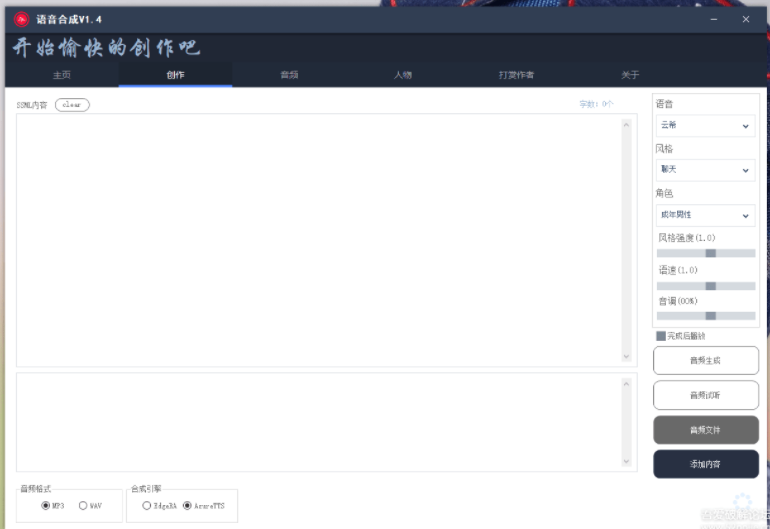Click up arrow of SSML area scrollbar
This screenshot has height=529, width=770.
(x=626, y=125)
